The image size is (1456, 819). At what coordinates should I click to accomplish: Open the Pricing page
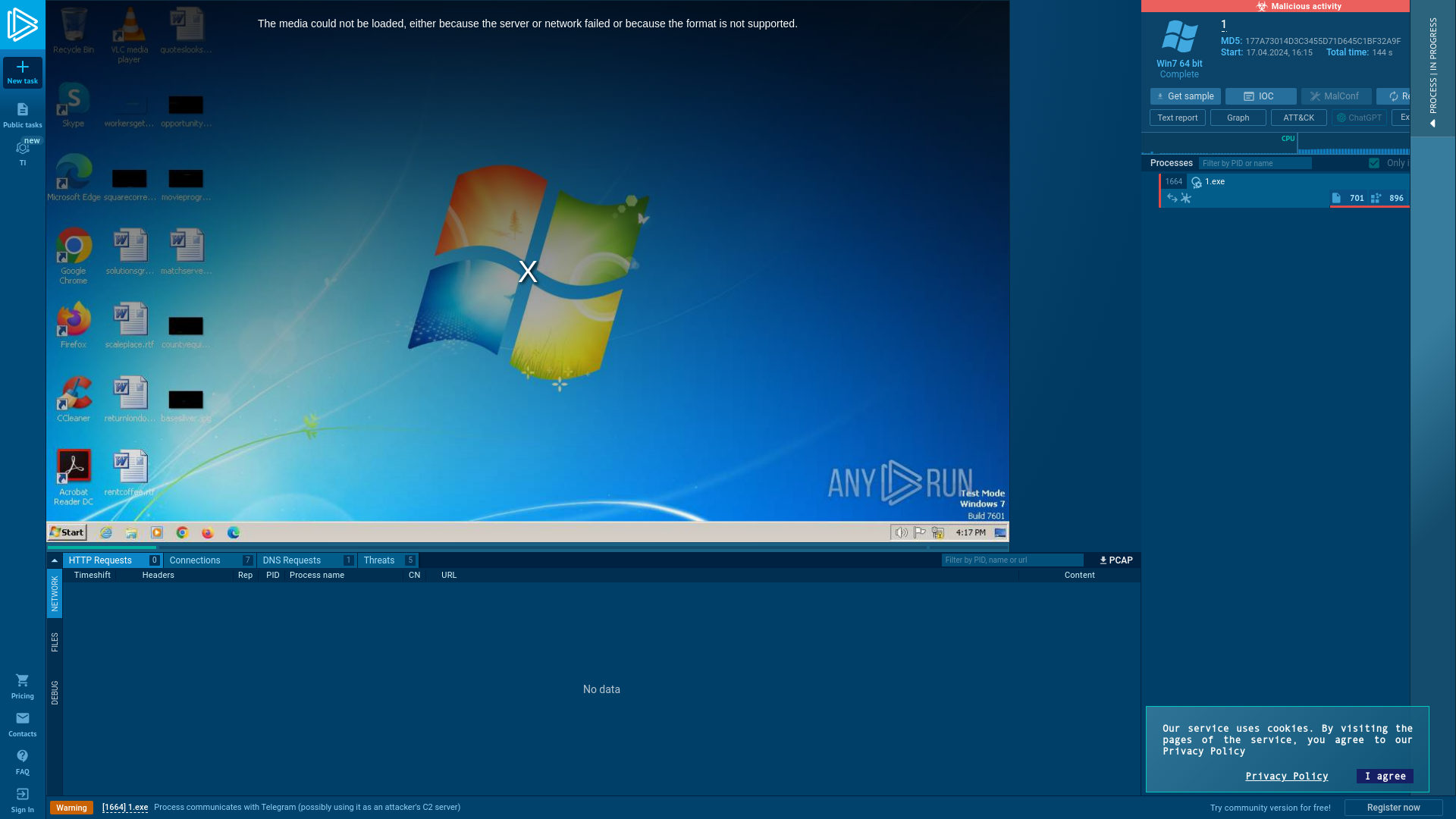23,686
